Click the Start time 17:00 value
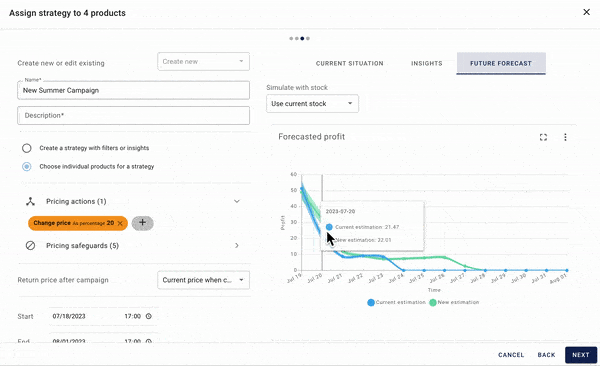The width and height of the screenshot is (600, 366). point(132,316)
